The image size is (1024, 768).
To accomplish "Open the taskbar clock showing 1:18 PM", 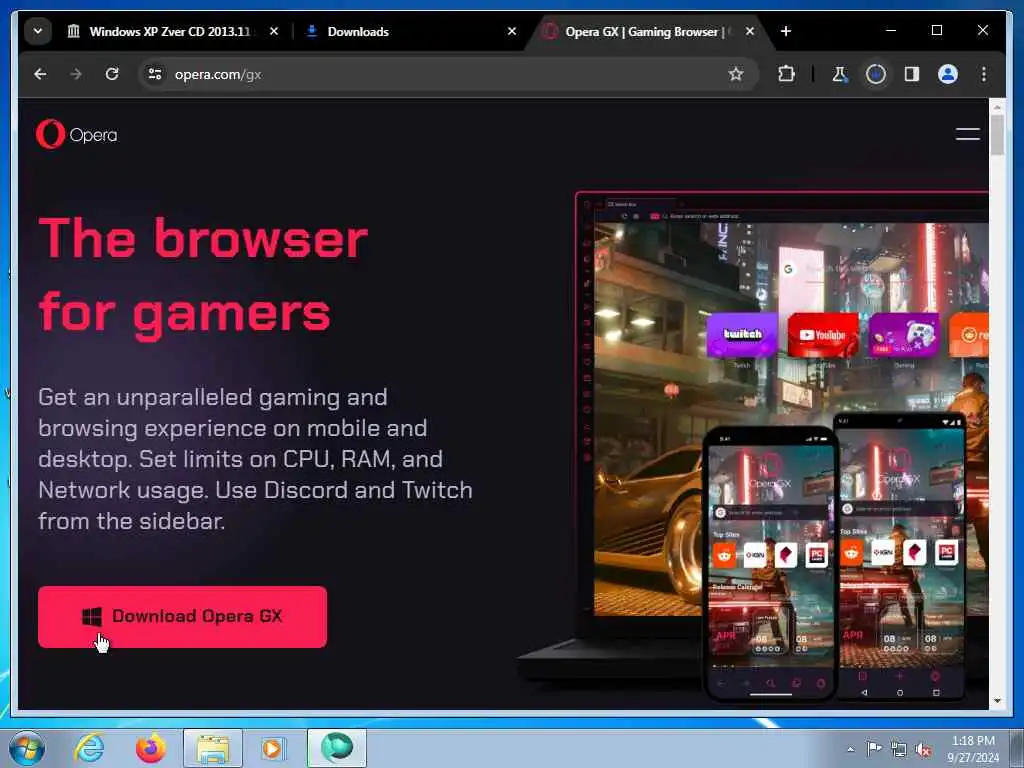I will [x=973, y=749].
